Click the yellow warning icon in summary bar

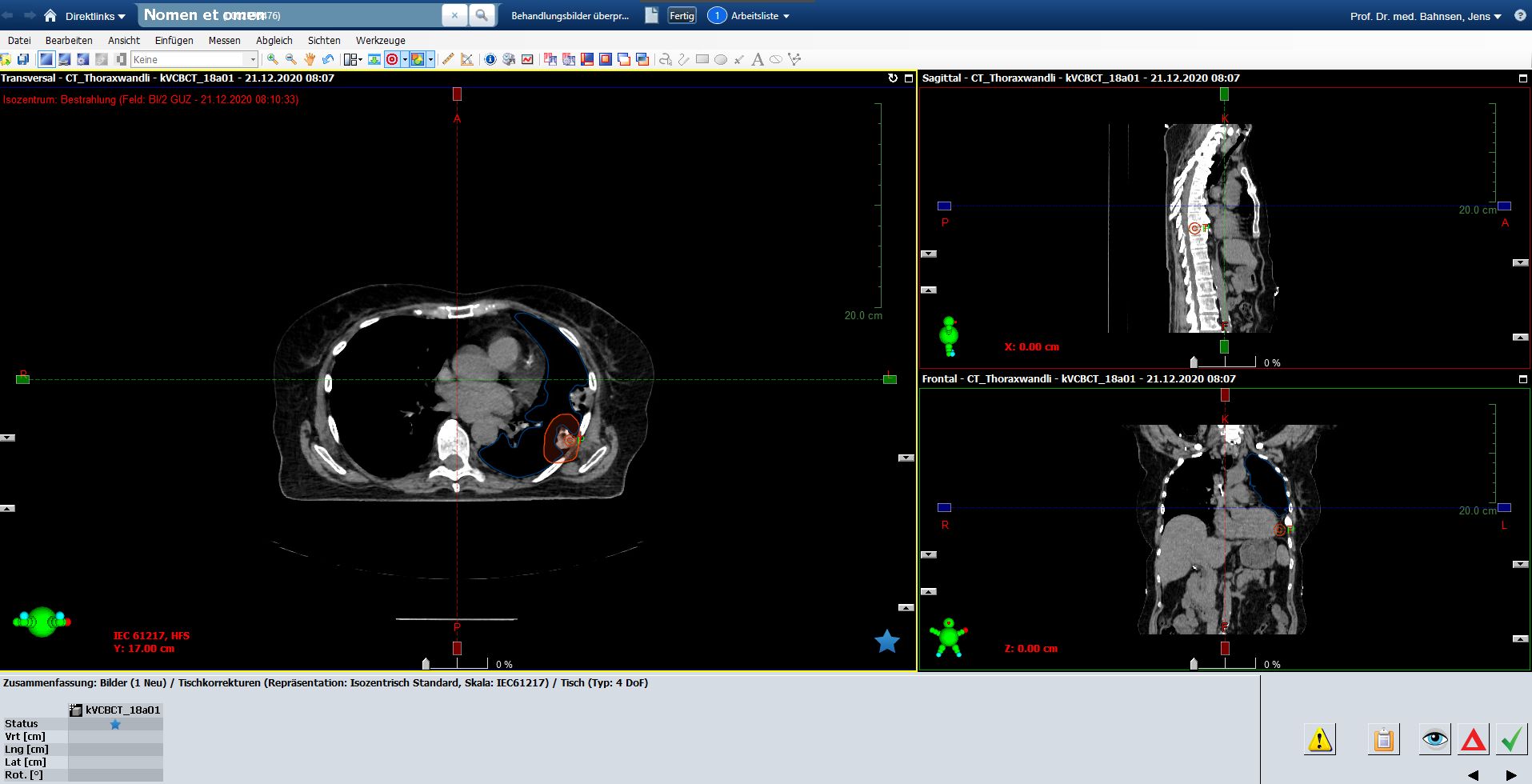tap(1321, 738)
